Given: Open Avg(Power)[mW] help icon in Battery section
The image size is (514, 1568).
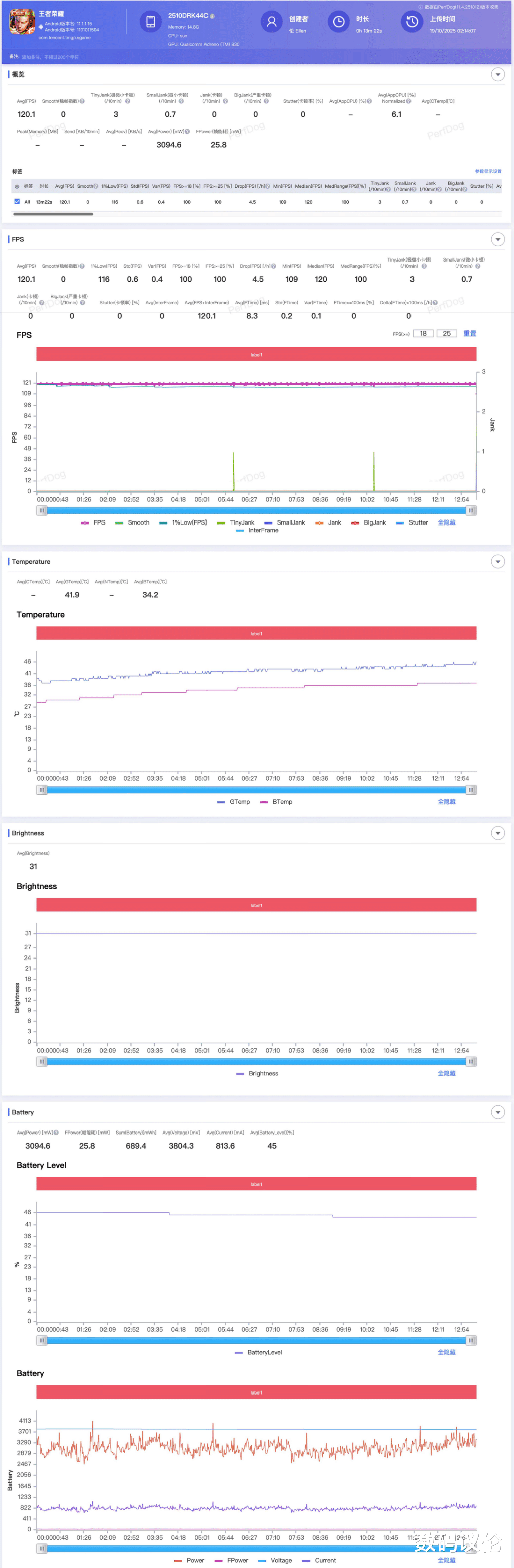Looking at the screenshot, I should (x=56, y=1133).
